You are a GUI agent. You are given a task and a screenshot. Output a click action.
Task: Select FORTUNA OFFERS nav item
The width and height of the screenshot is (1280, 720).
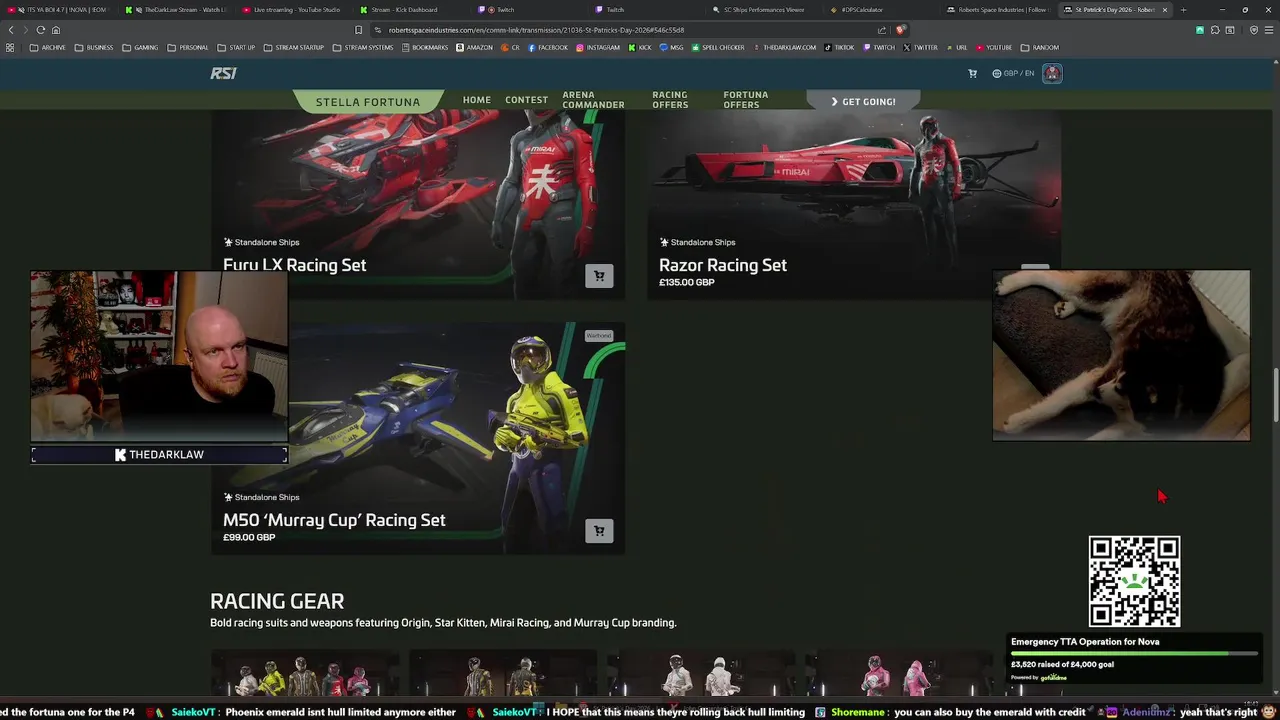[745, 100]
